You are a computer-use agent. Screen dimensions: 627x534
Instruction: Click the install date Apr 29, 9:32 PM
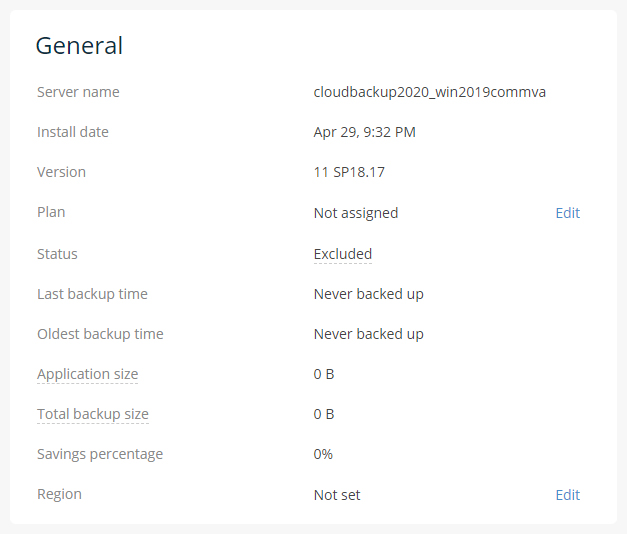(364, 132)
